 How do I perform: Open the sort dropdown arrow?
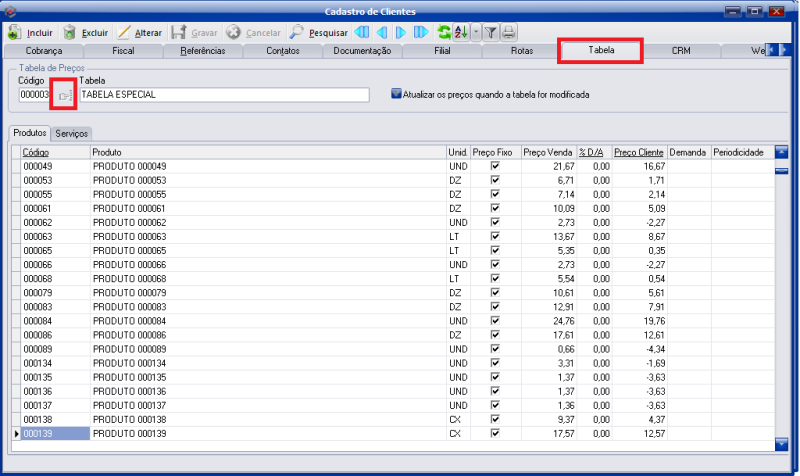(476, 33)
